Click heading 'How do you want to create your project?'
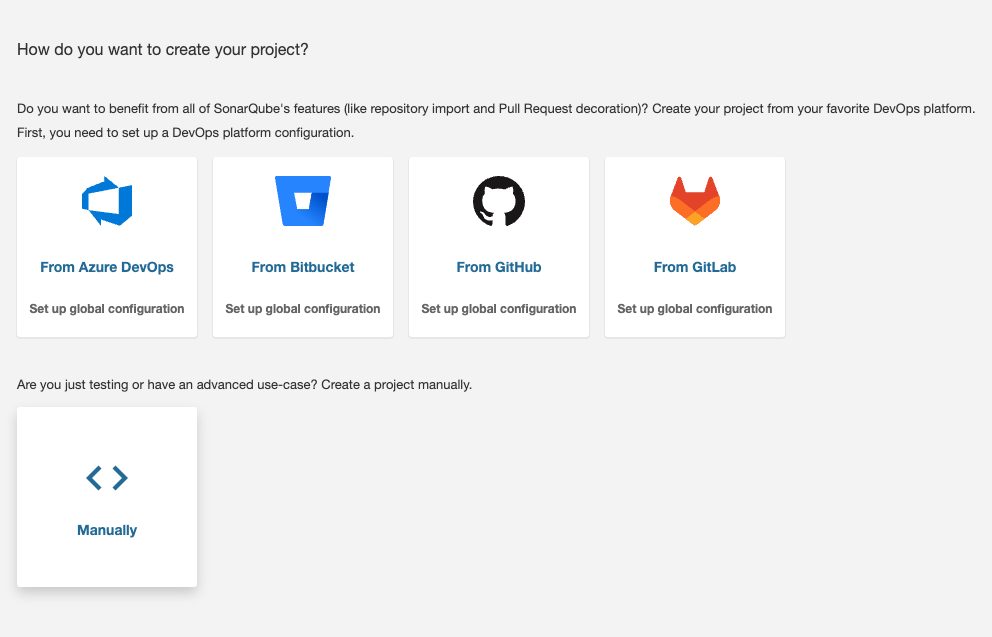 coord(163,49)
